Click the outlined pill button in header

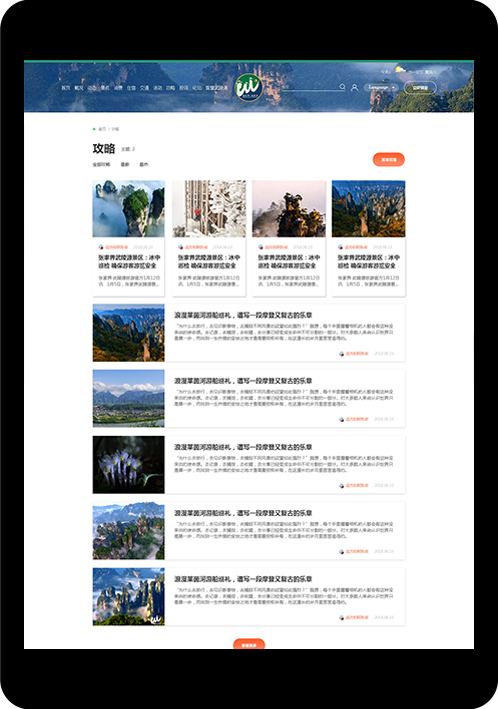(420, 88)
